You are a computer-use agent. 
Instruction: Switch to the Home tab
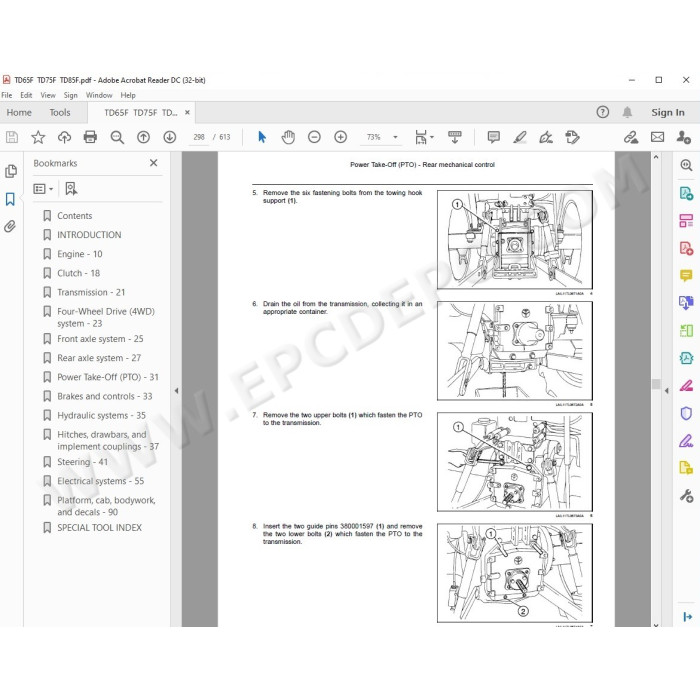[x=19, y=112]
